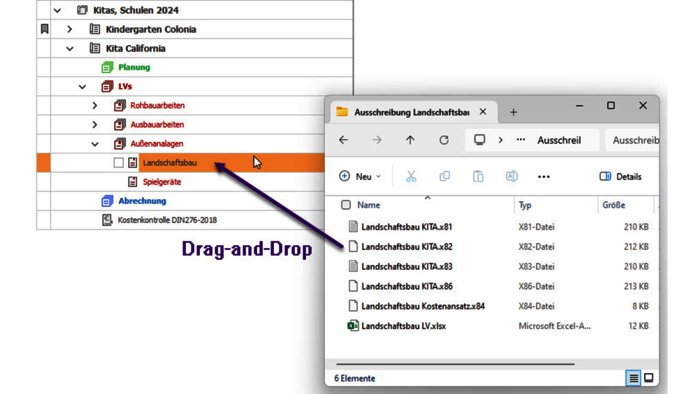Click the Ausbauarbeiten LV group icon
This screenshot has width=700, height=394.
pyautogui.click(x=119, y=124)
